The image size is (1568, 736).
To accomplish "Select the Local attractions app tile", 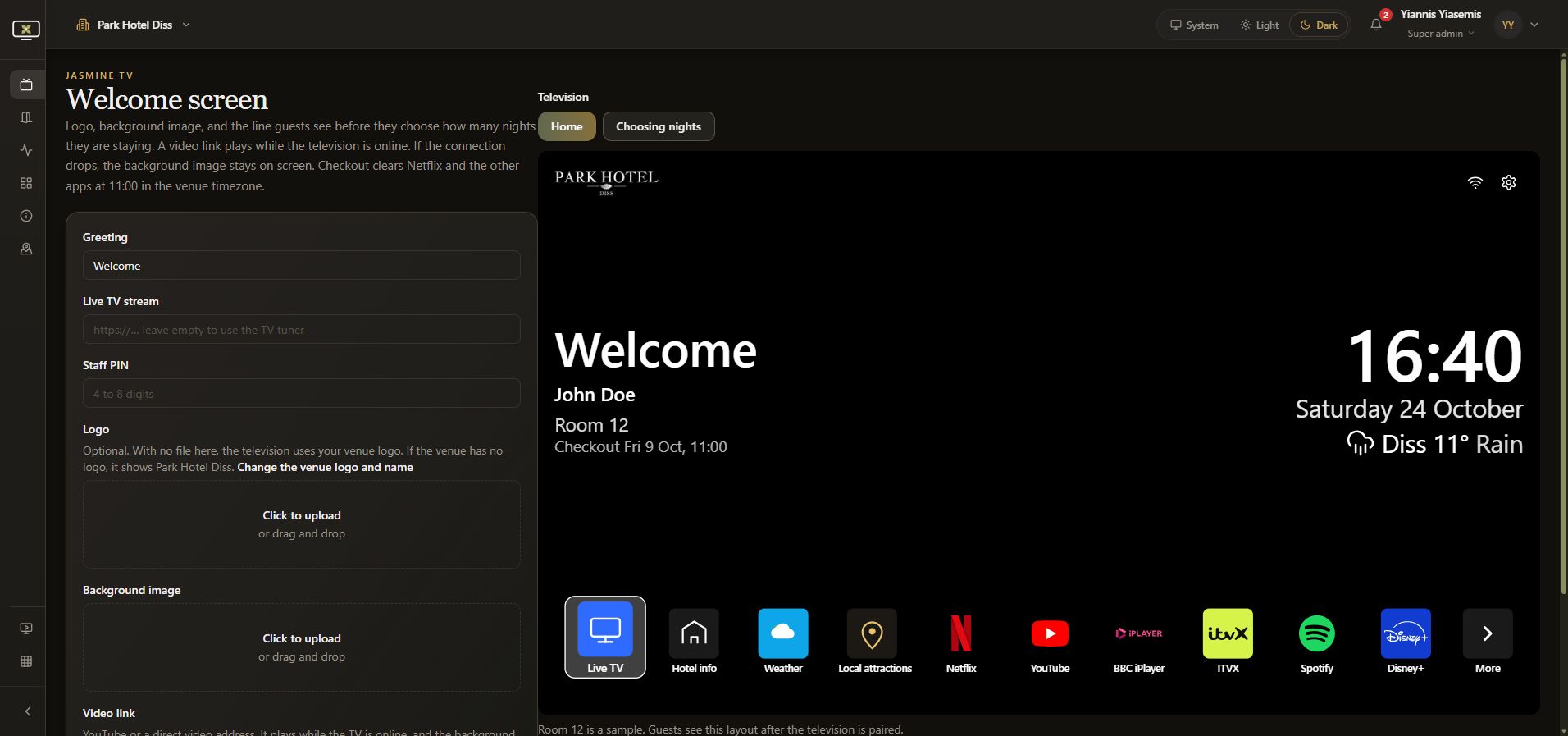I will click(x=874, y=642).
